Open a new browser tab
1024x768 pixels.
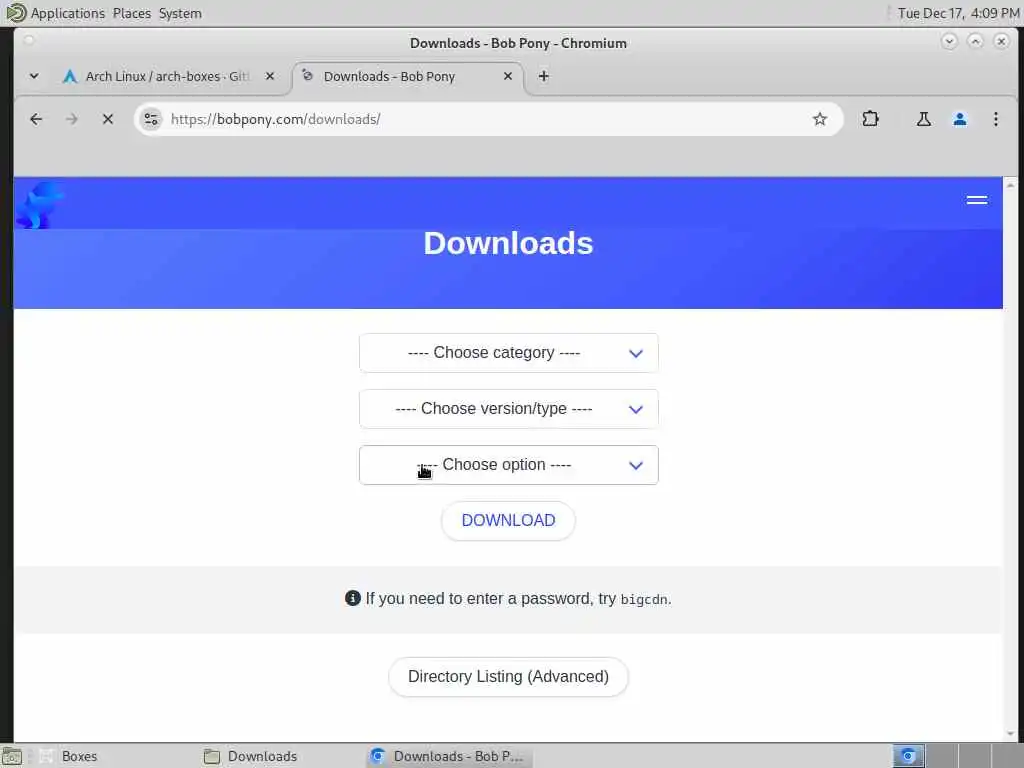click(x=543, y=76)
